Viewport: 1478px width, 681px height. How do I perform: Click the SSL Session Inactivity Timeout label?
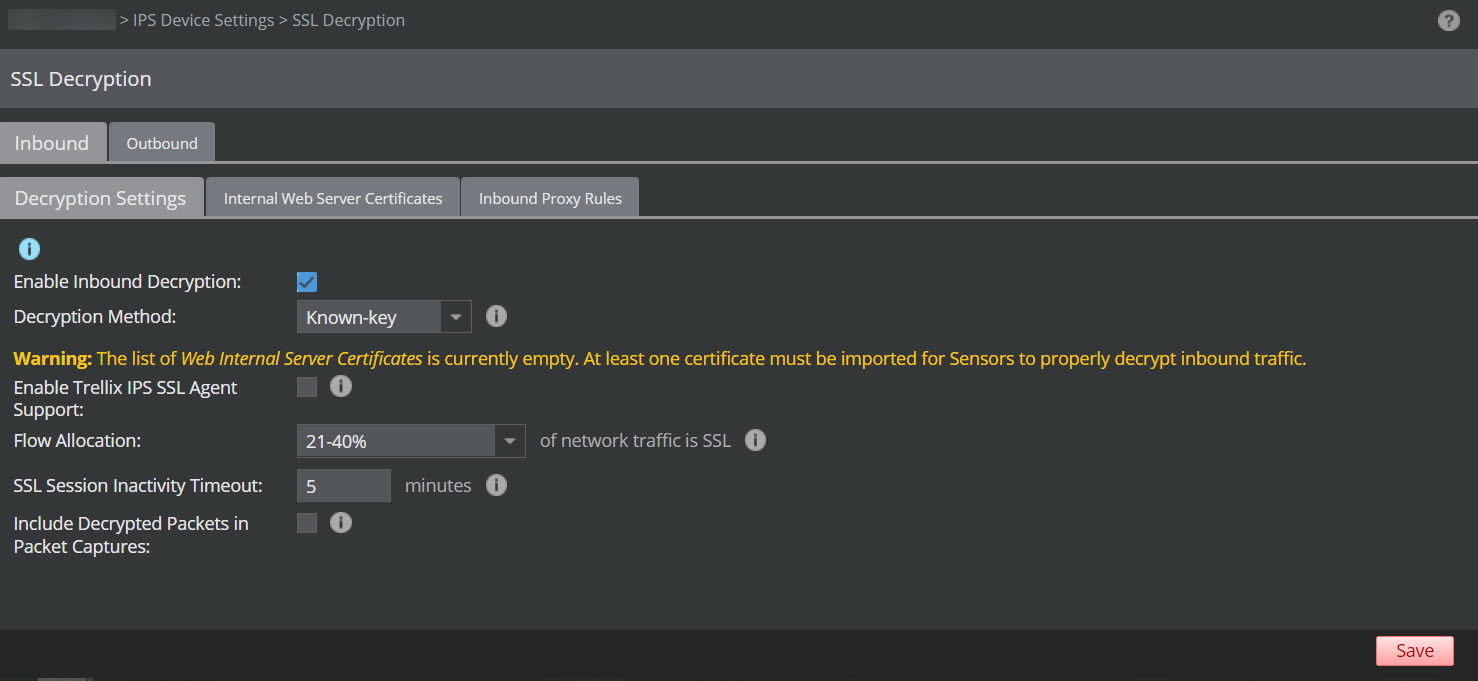pyautogui.click(x=138, y=486)
